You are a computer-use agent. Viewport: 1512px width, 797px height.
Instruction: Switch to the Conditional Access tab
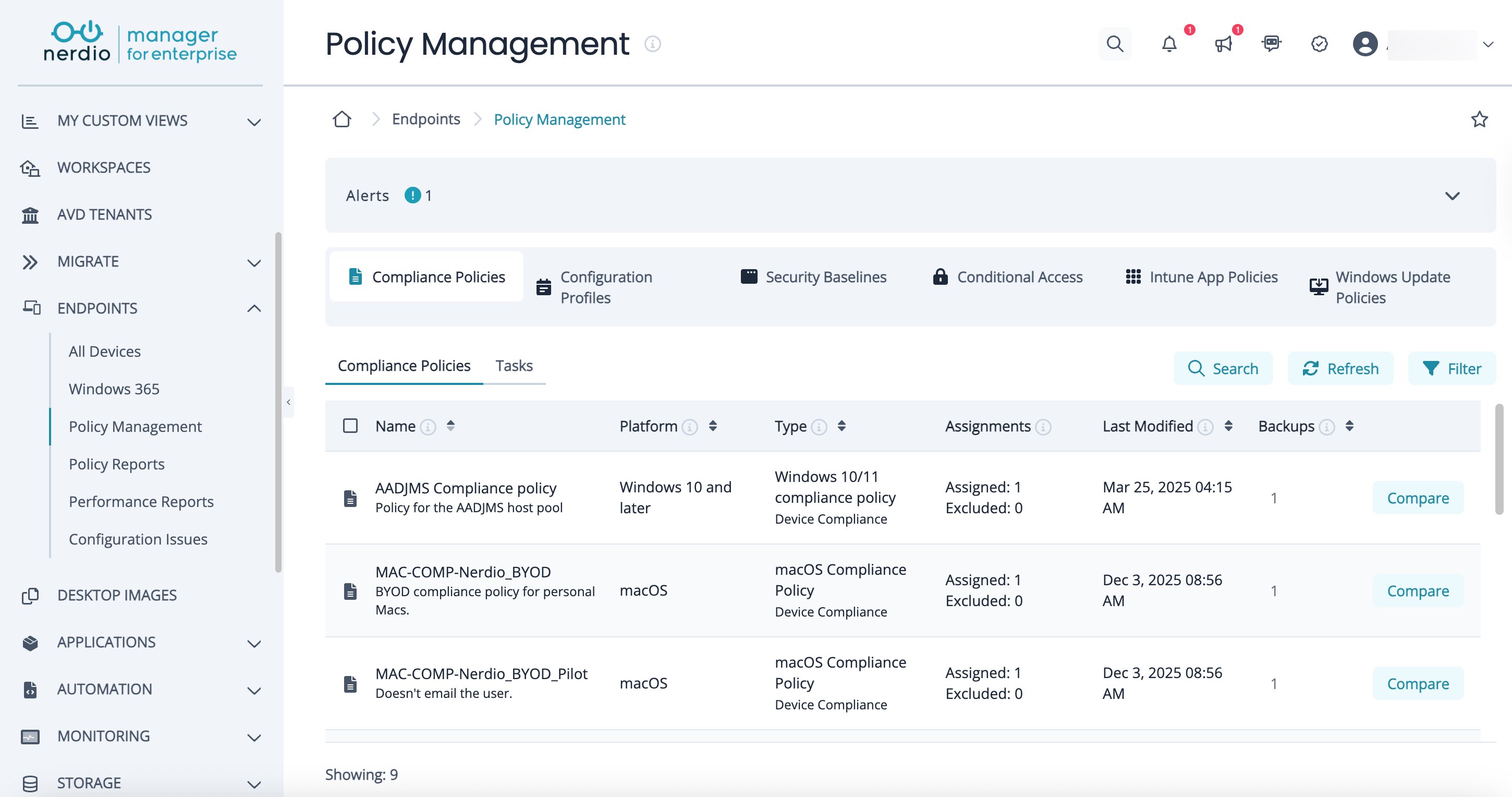[1007, 276]
